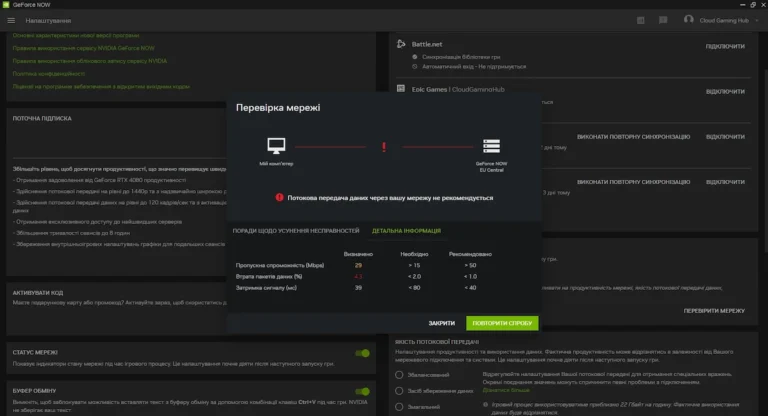
Task: Click the red error icon beside streaming warning
Action: tap(279, 197)
